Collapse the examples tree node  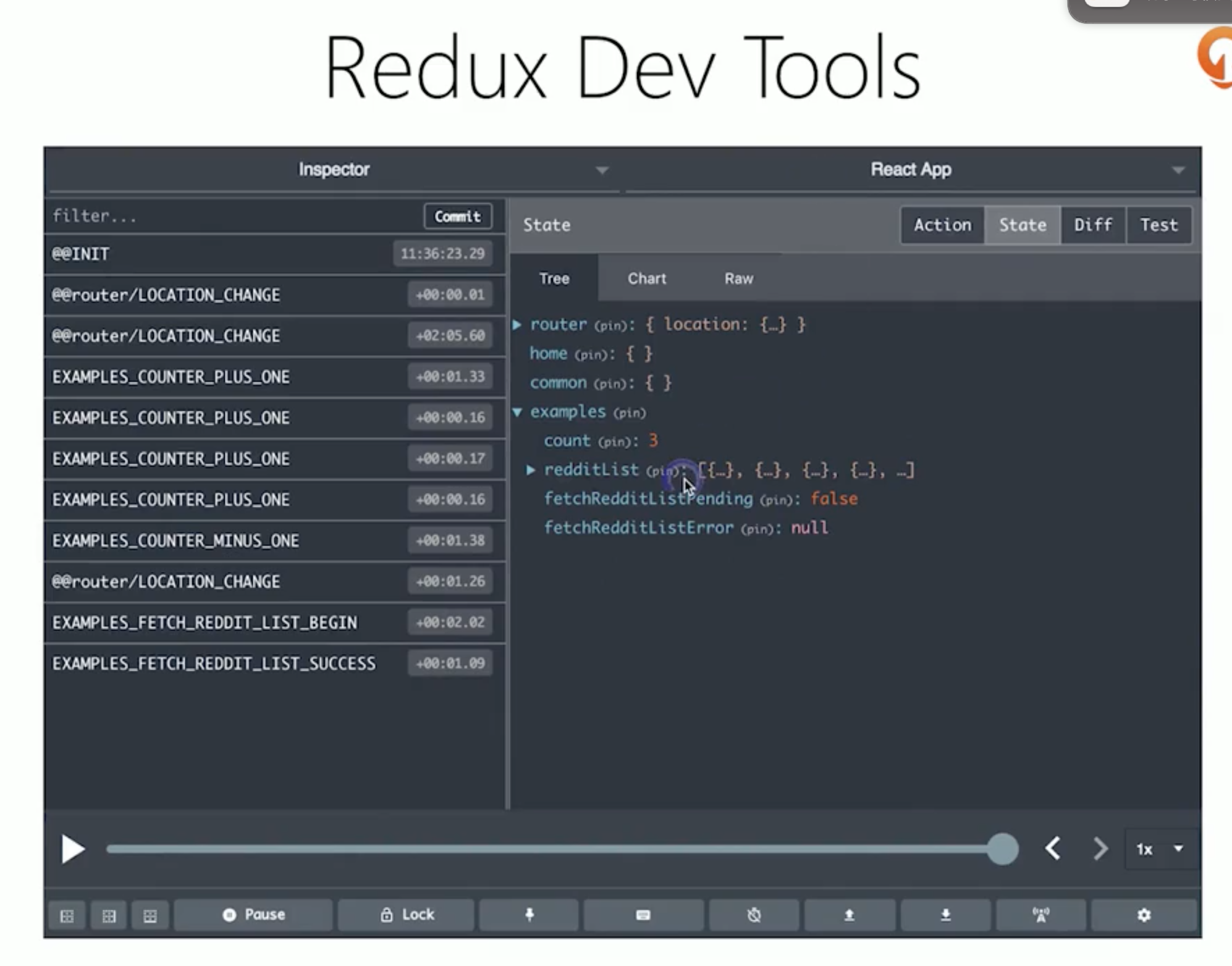click(x=518, y=412)
